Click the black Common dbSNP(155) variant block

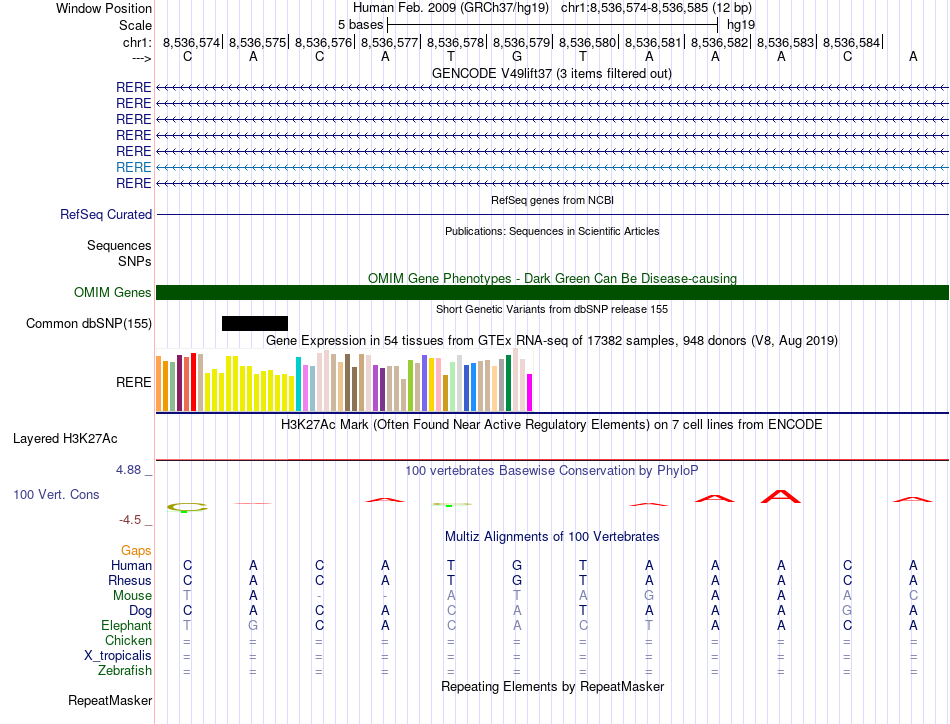point(254,324)
